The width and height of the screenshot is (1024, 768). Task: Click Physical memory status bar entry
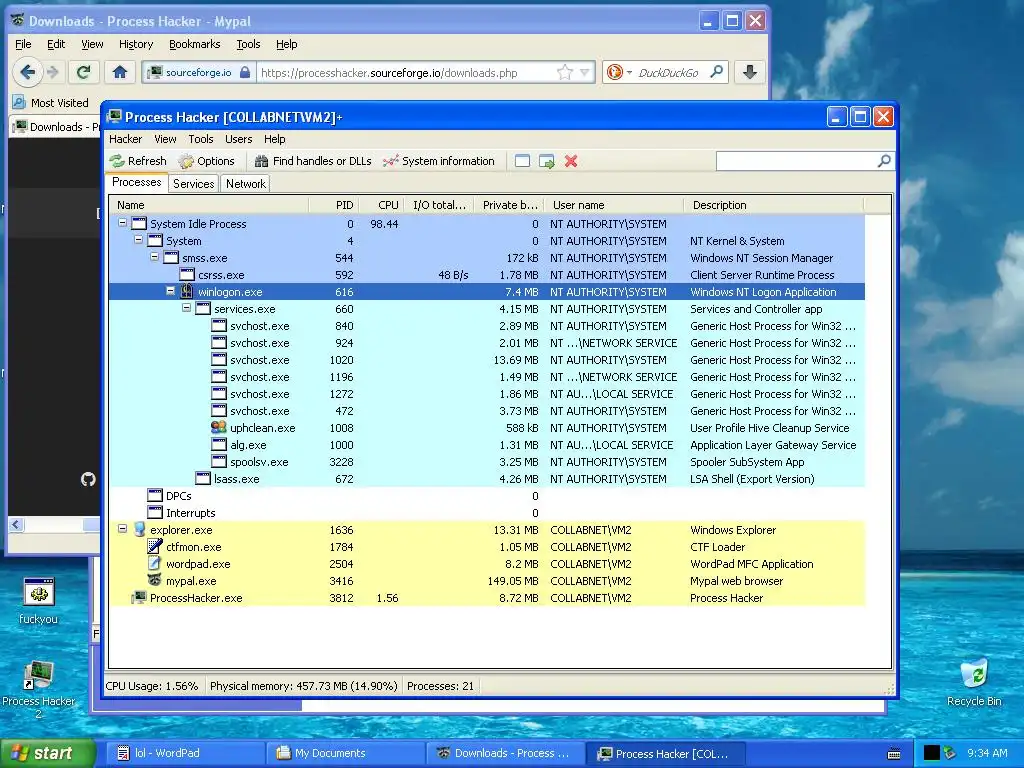click(x=303, y=686)
